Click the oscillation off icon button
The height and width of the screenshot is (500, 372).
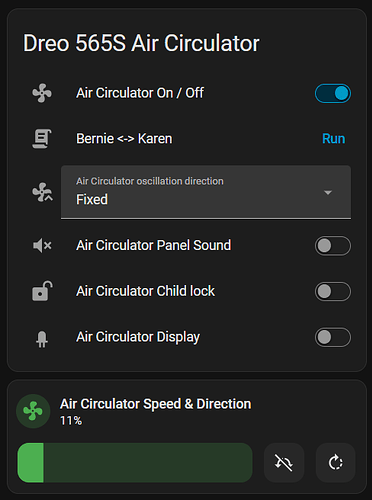[x=284, y=463]
